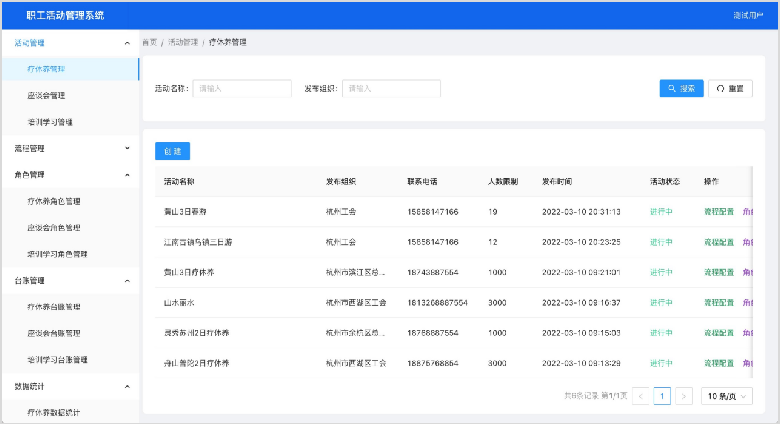Collapse the 台账管理 sidebar section
The height and width of the screenshot is (424, 780).
pos(126,280)
